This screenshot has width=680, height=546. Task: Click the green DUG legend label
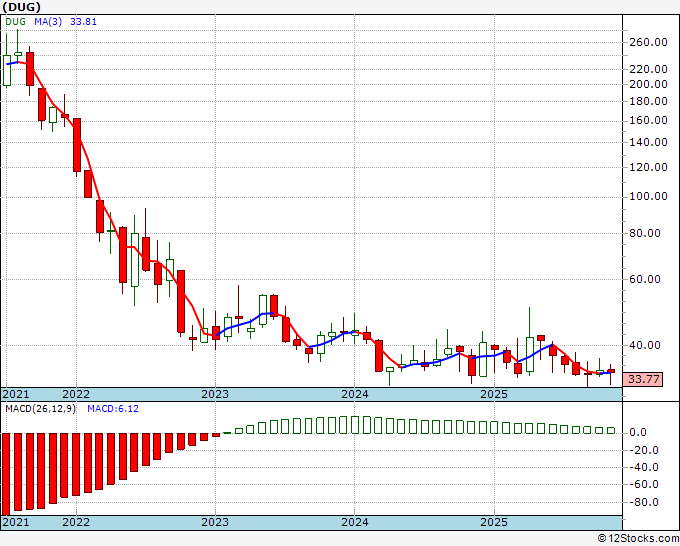pyautogui.click(x=15, y=22)
